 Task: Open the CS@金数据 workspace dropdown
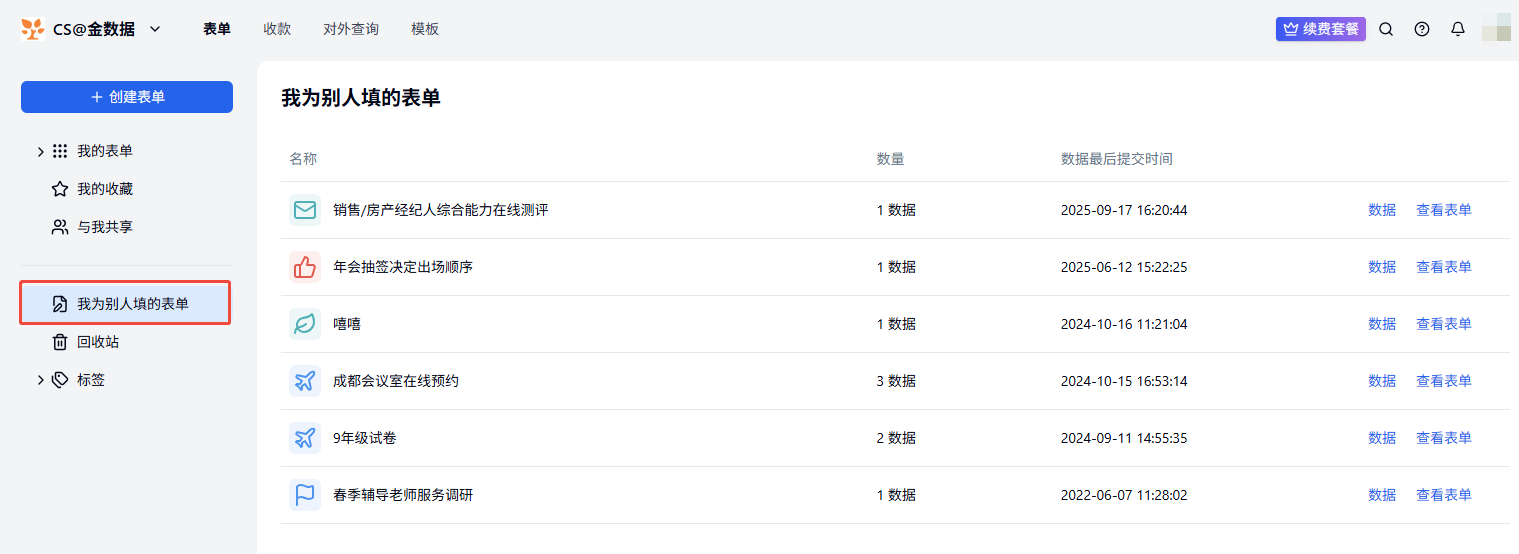click(155, 29)
